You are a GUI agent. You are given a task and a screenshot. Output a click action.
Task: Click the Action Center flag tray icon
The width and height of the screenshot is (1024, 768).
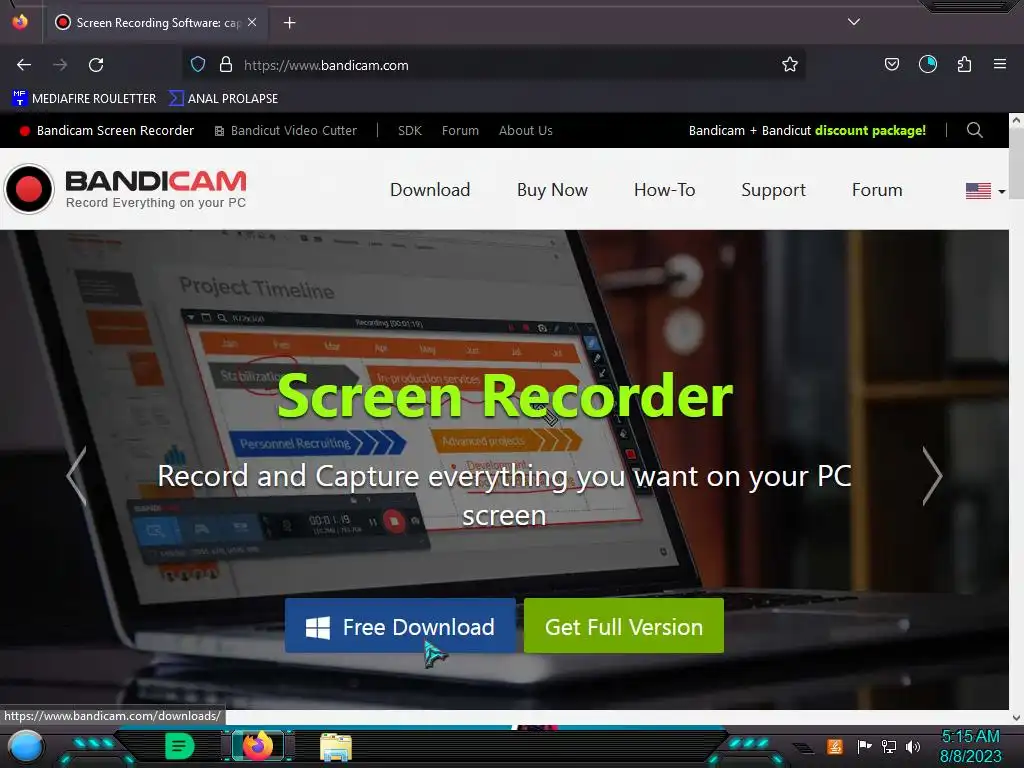coord(864,746)
